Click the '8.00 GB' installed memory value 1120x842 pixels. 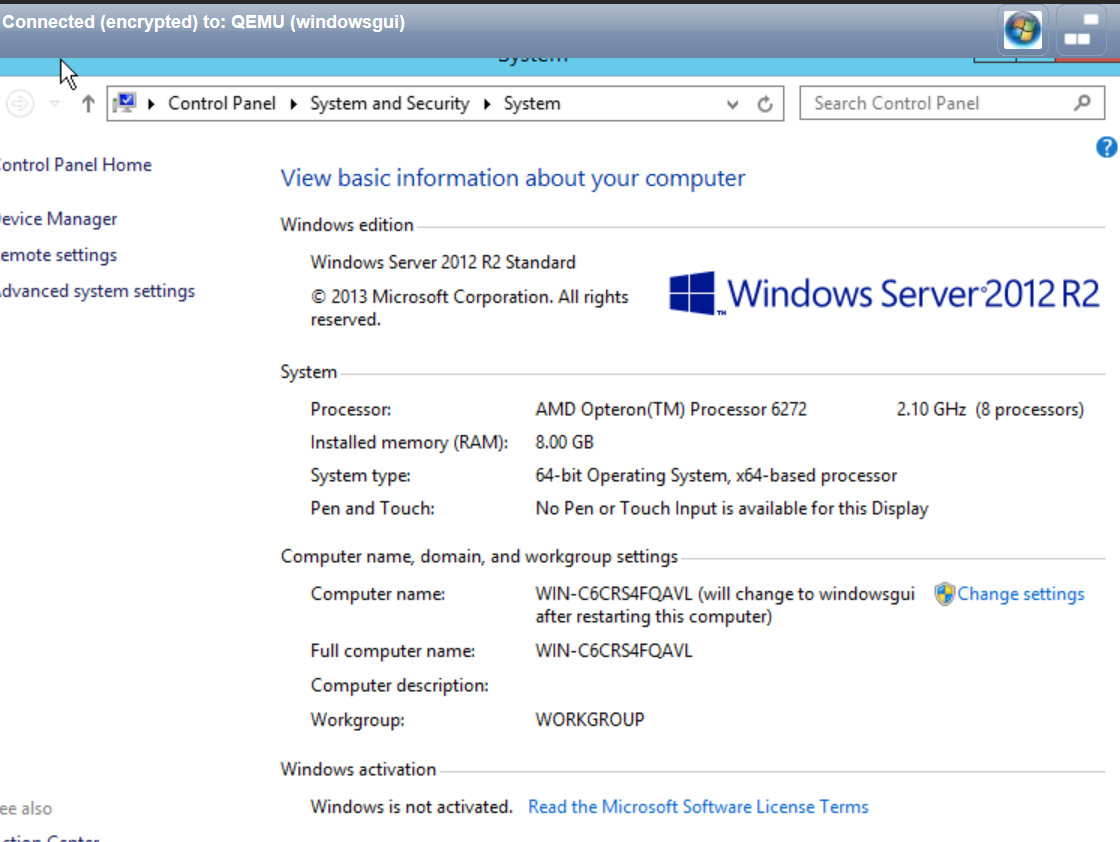tap(564, 443)
